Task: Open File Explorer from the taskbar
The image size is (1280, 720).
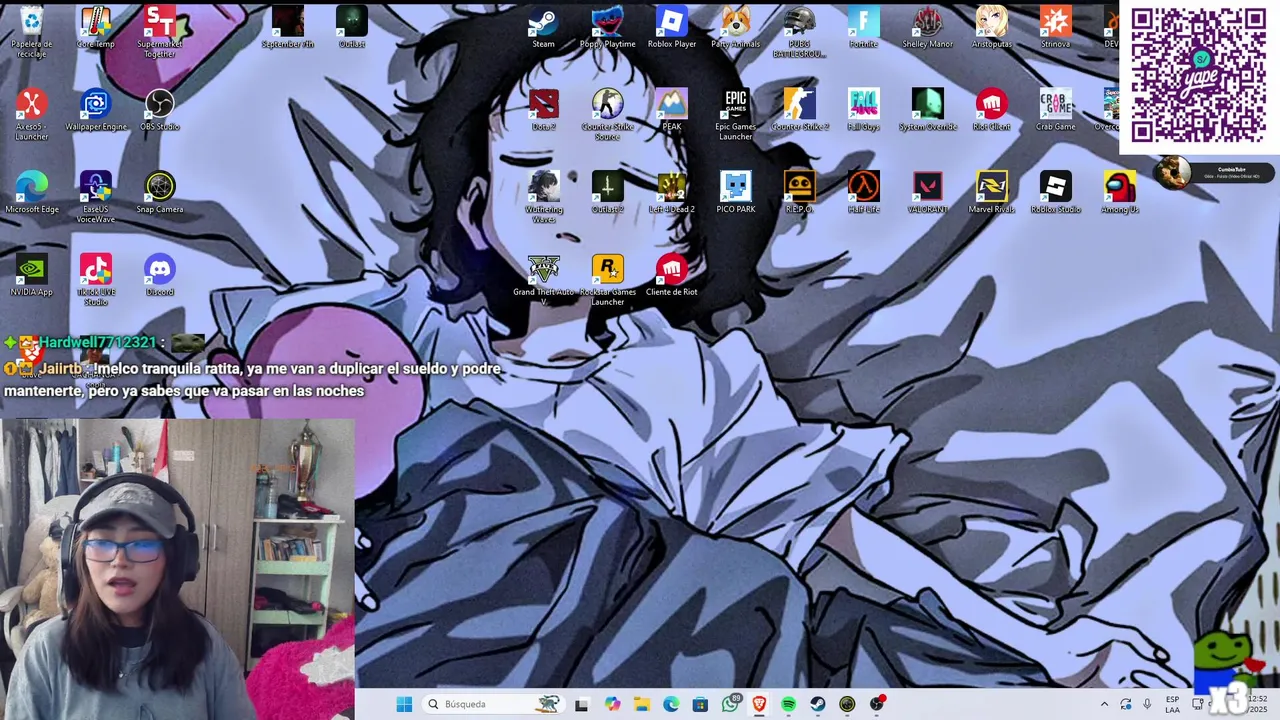Action: 641,704
